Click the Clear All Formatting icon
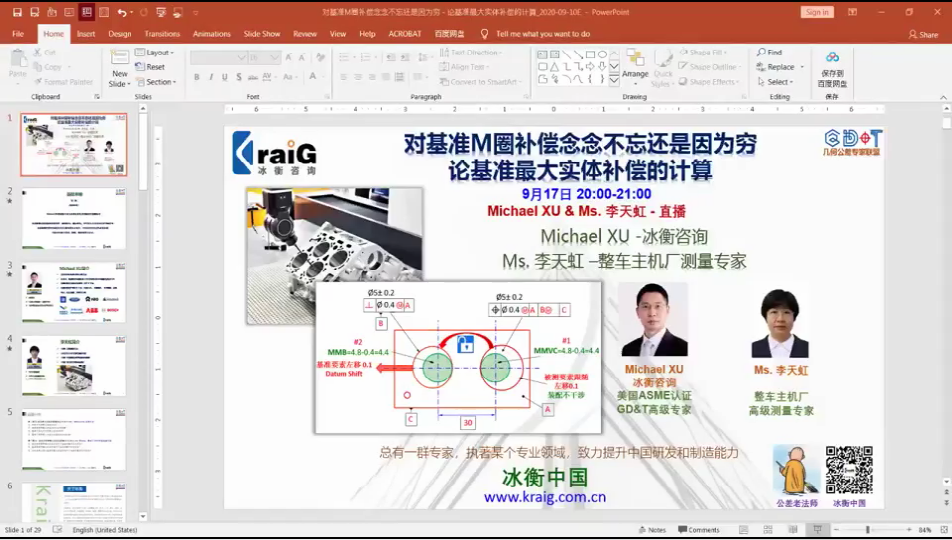 point(320,57)
